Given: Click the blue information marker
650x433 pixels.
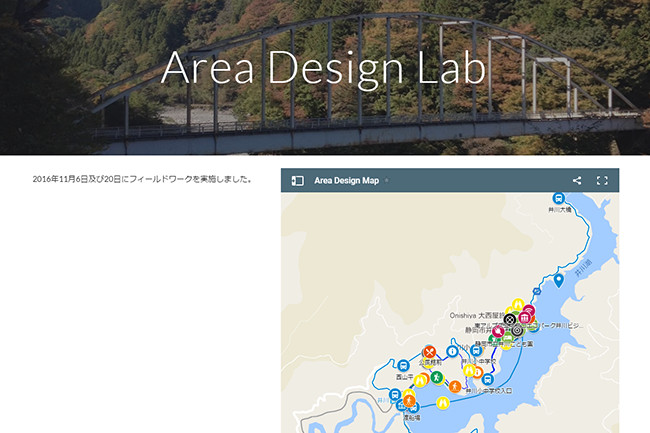Looking at the screenshot, I should tap(452, 352).
